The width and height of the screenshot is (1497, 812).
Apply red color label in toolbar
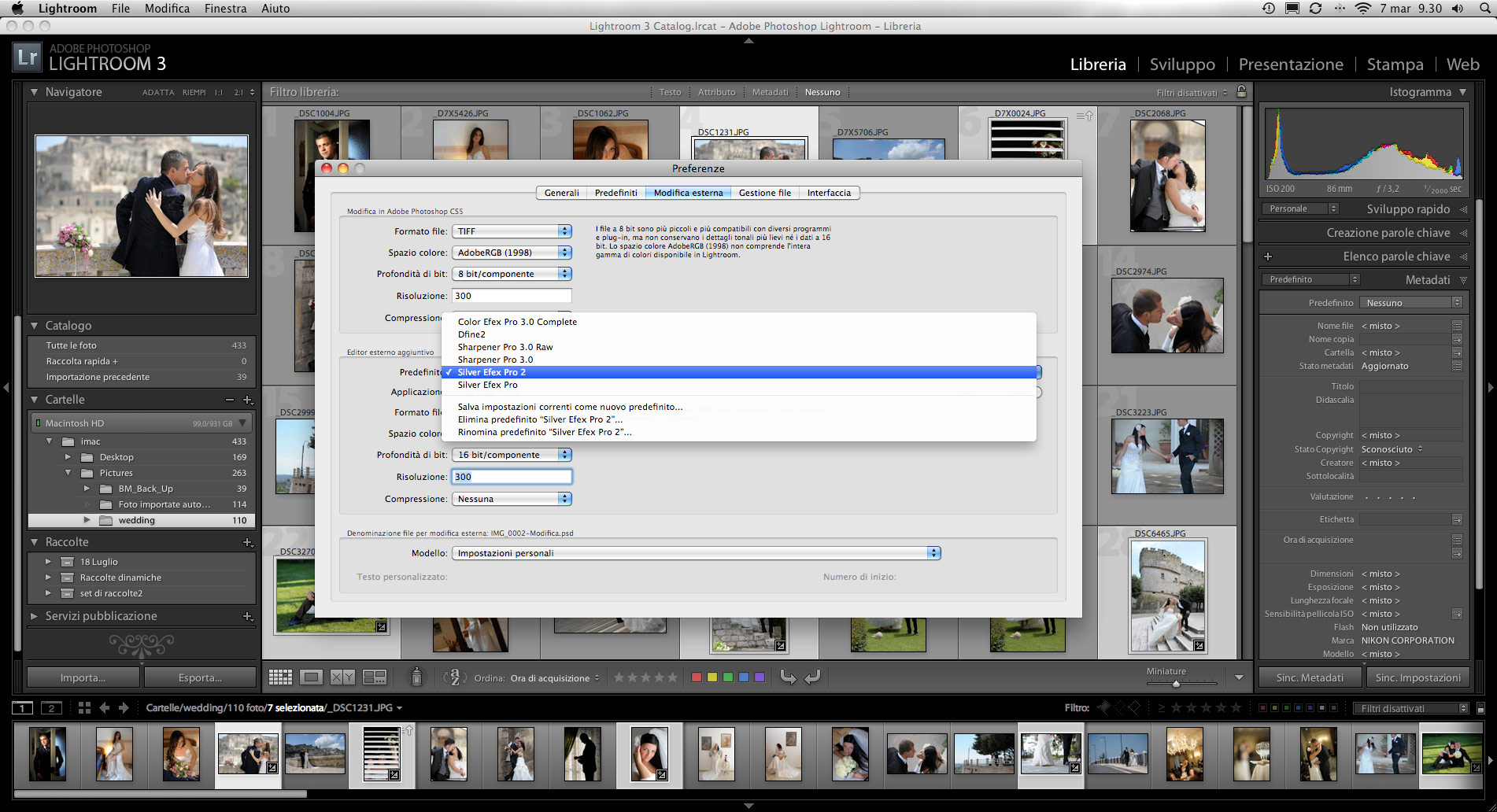click(697, 677)
